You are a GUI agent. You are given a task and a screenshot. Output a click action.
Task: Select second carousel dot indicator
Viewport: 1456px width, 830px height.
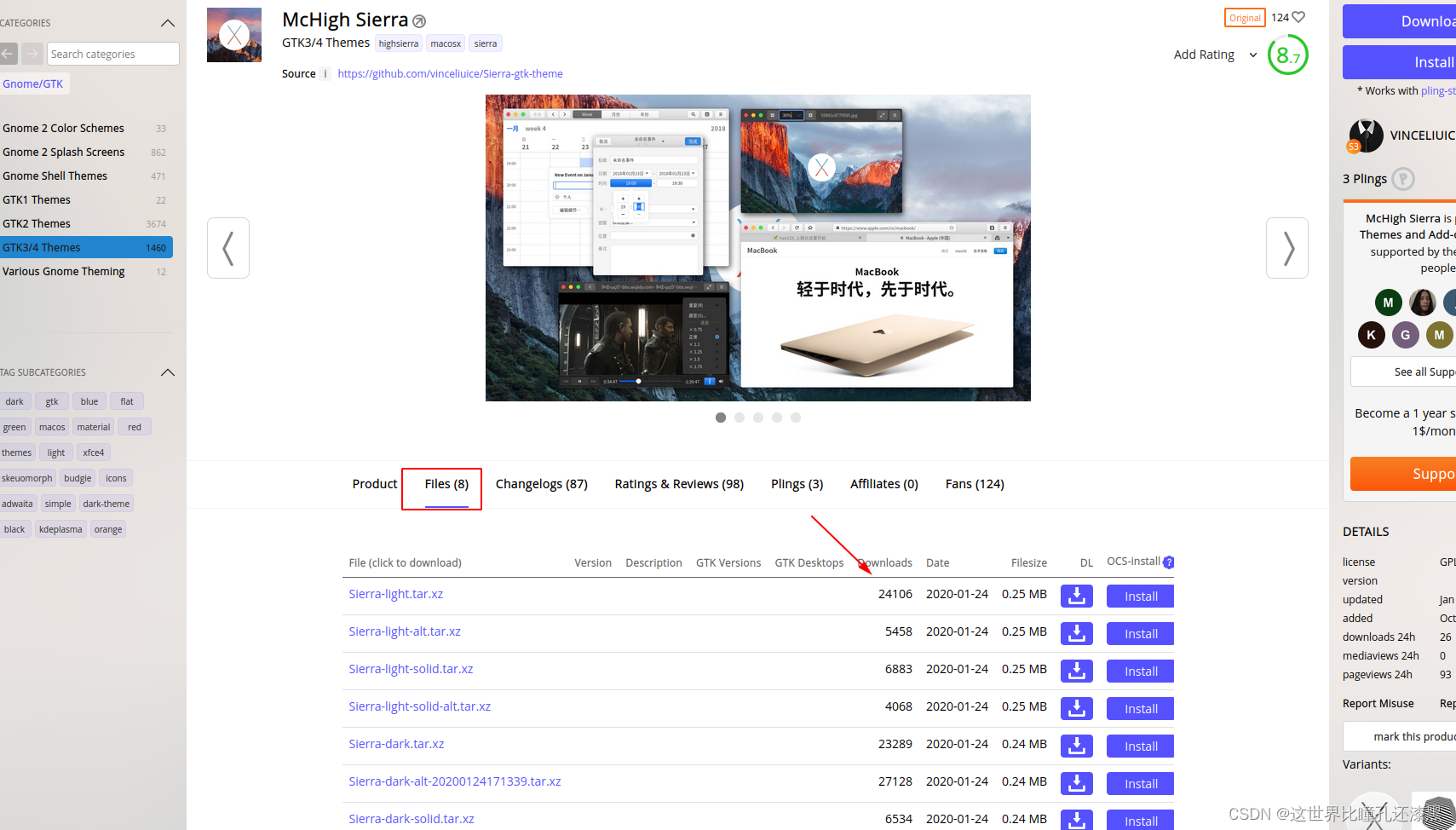click(740, 418)
